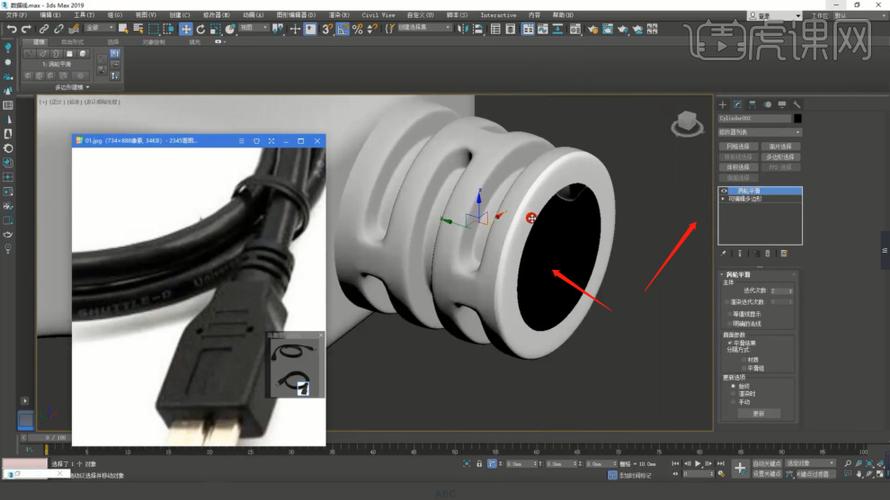Click the 网格选择 modifier button

click(737, 146)
